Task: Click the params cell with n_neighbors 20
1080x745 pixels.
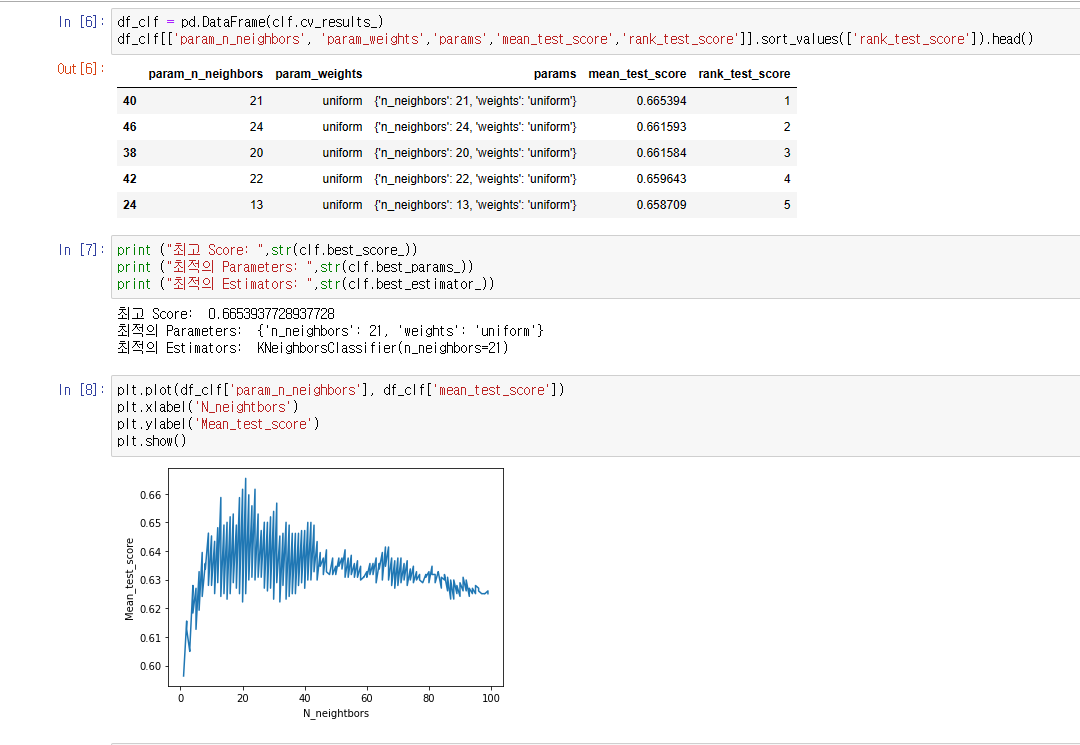Action: tap(475, 153)
